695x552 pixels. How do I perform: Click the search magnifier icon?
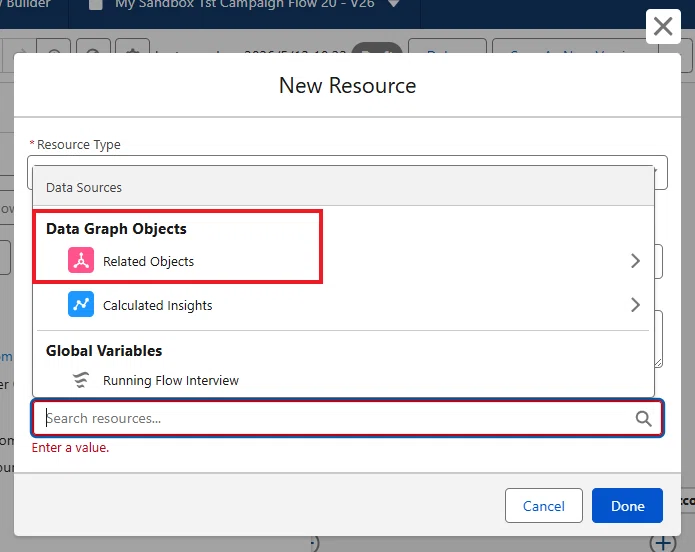(x=643, y=418)
